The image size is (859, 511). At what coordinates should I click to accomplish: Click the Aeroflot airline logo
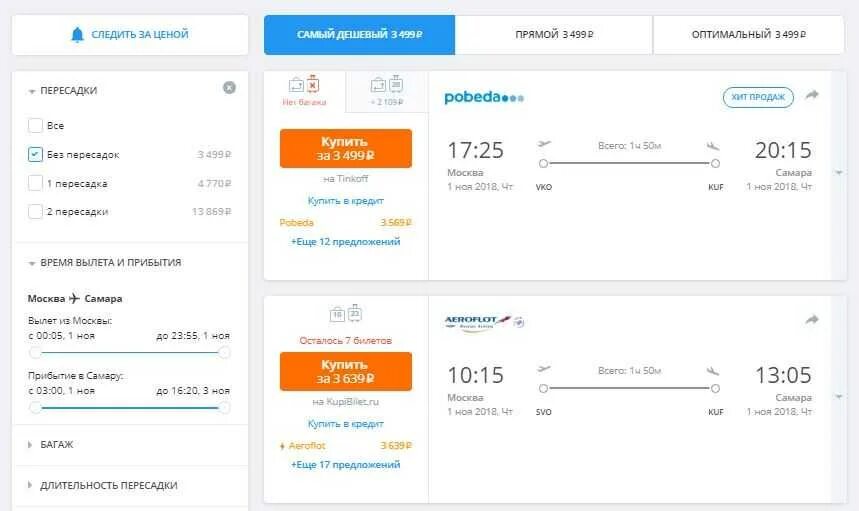(x=484, y=322)
